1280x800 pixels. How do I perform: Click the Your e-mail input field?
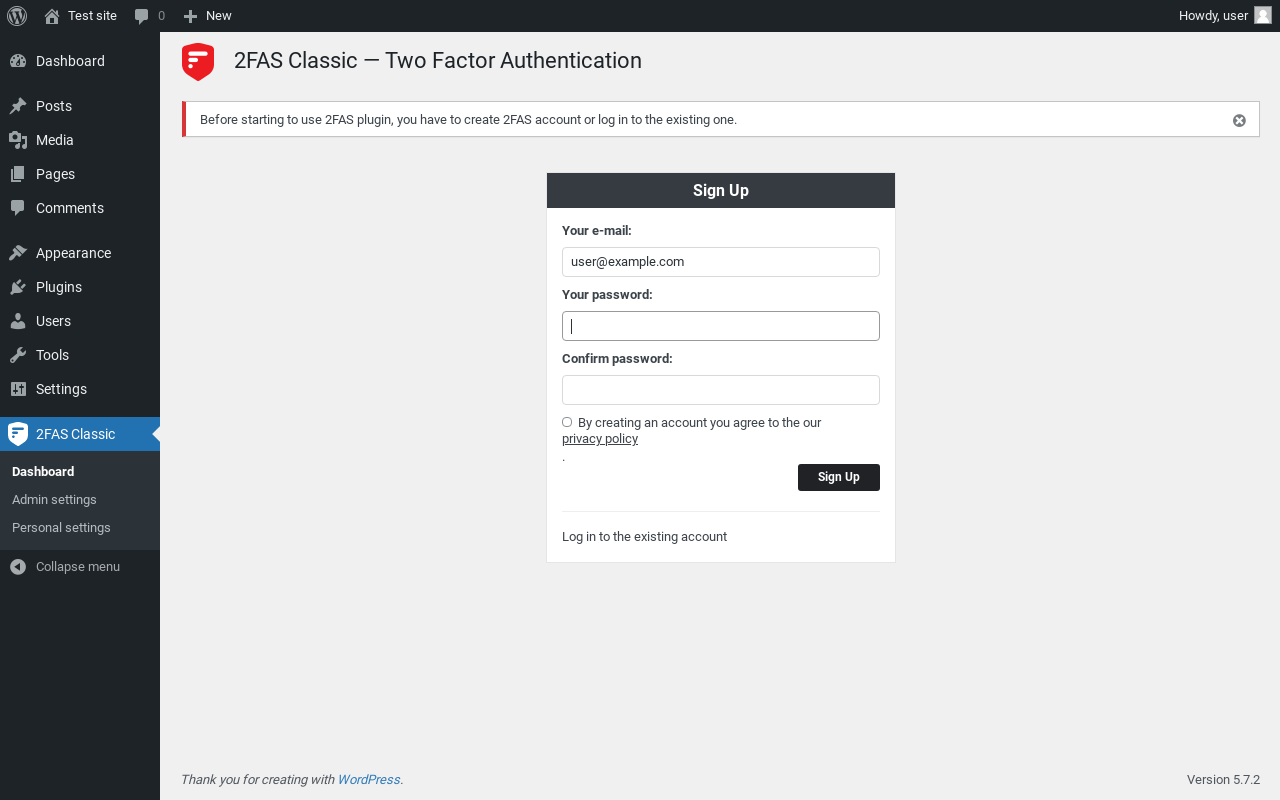click(x=721, y=262)
